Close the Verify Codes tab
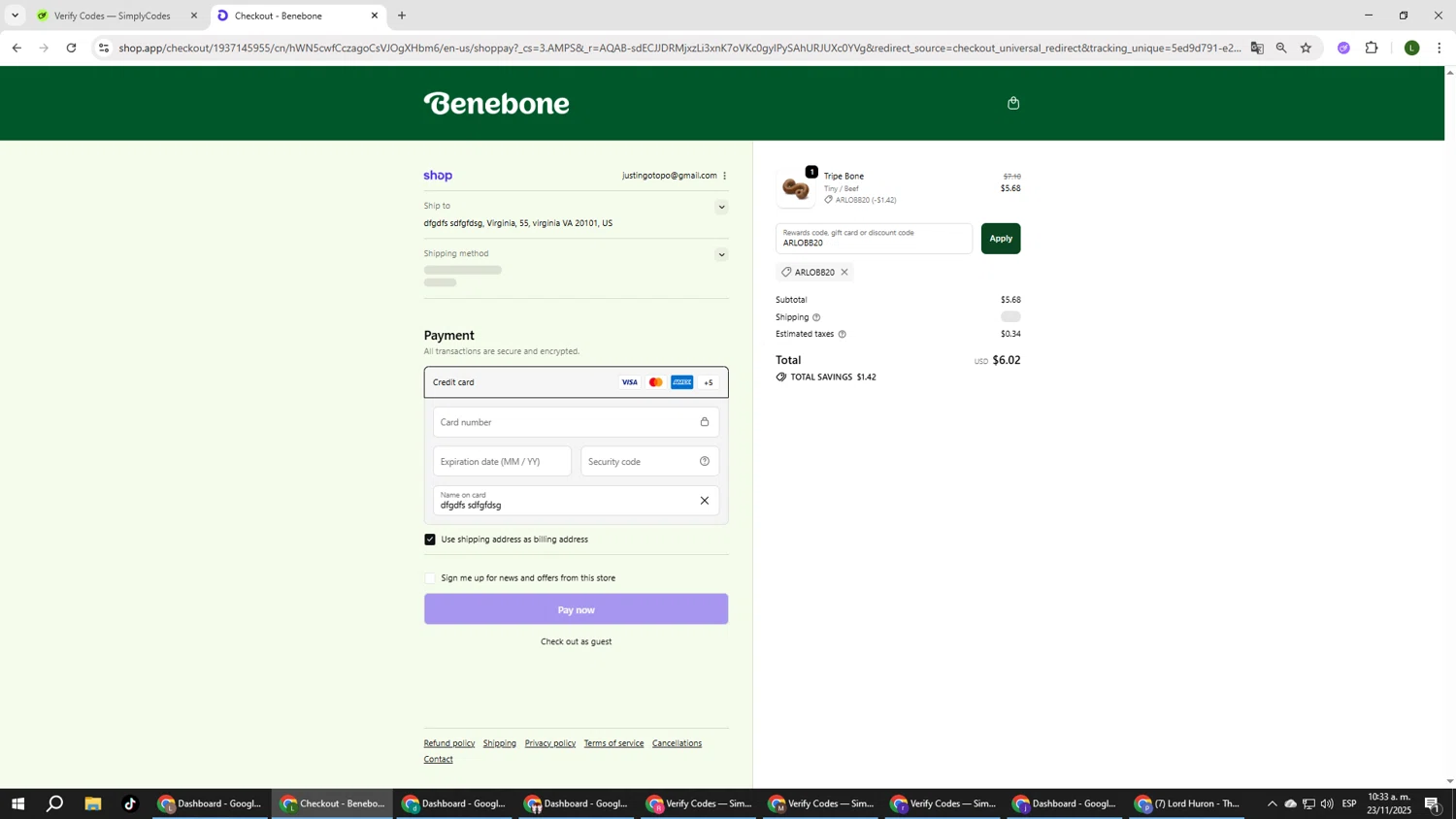This screenshot has width=1456, height=819. [193, 16]
